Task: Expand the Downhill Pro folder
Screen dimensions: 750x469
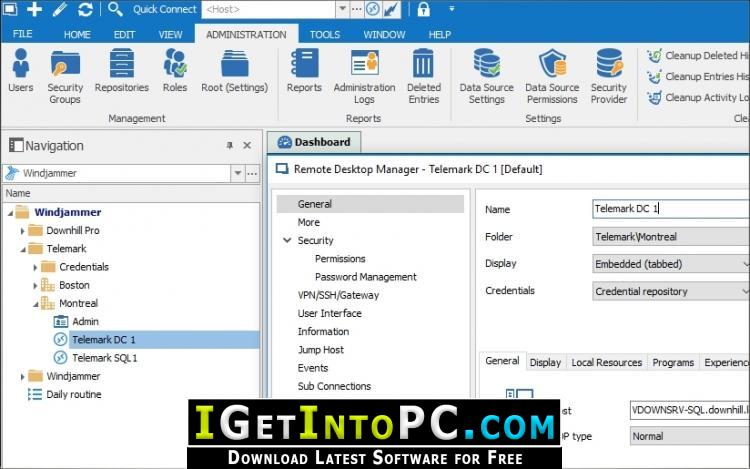Action: [x=22, y=231]
